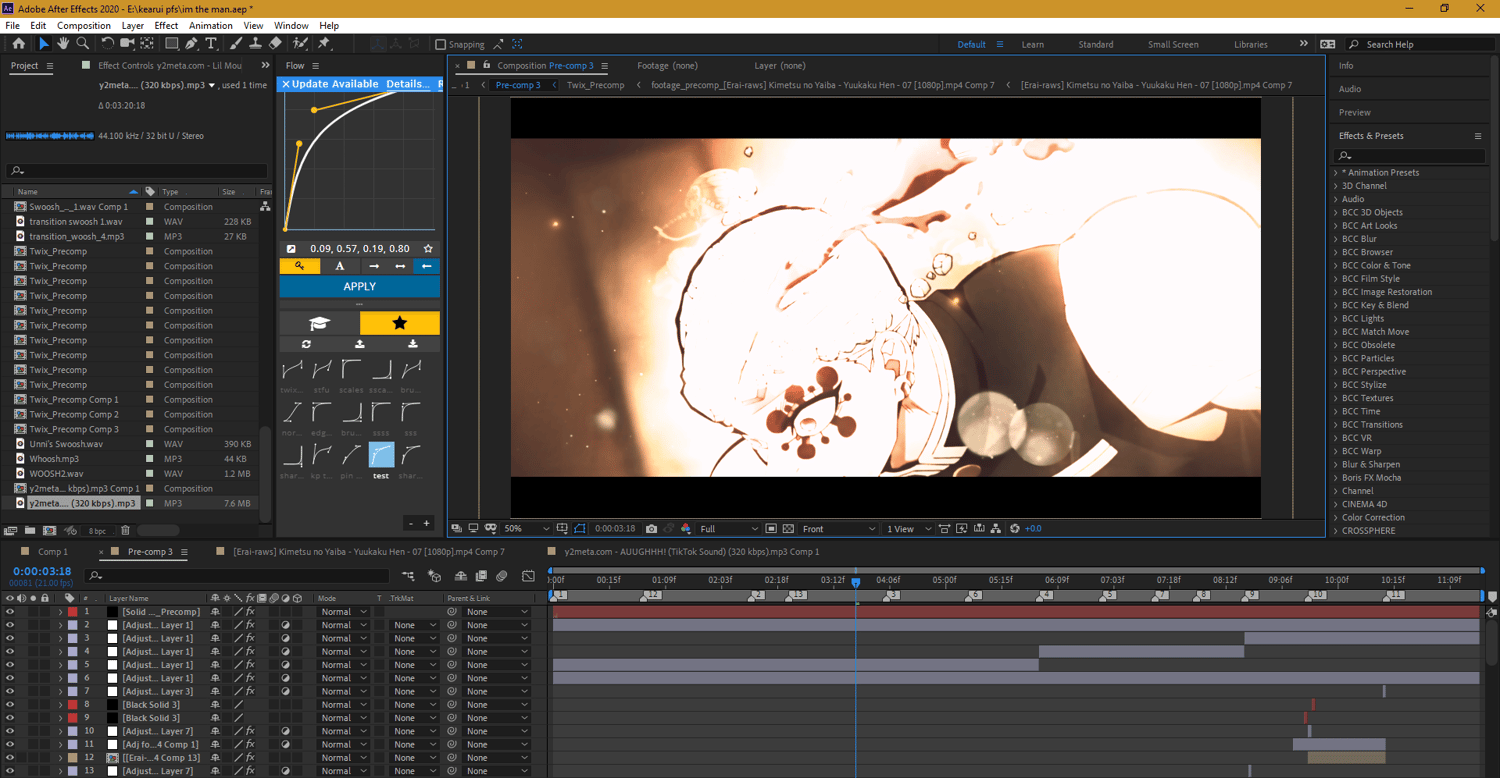Click the Flow star favorites button
Screen dimensions: 1500x778
click(400, 323)
